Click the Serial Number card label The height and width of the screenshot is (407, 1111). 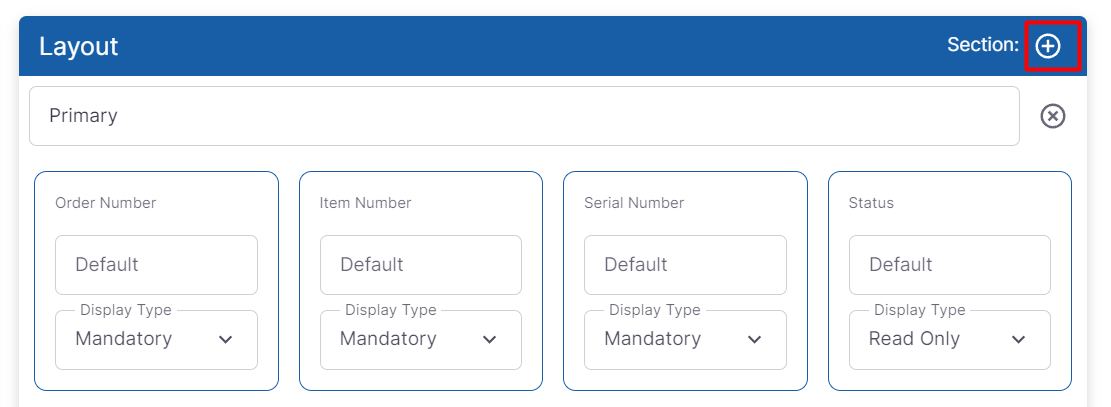634,203
